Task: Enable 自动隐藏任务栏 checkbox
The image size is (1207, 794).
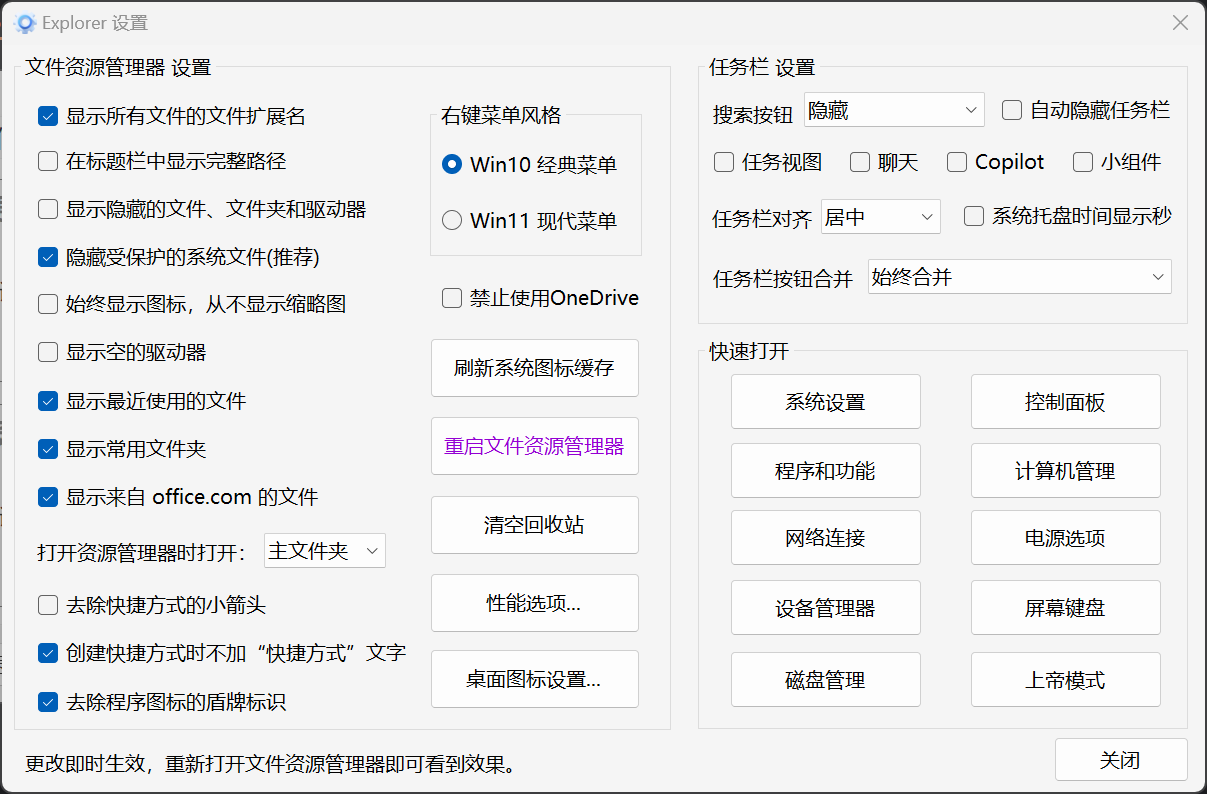Action: (1012, 110)
